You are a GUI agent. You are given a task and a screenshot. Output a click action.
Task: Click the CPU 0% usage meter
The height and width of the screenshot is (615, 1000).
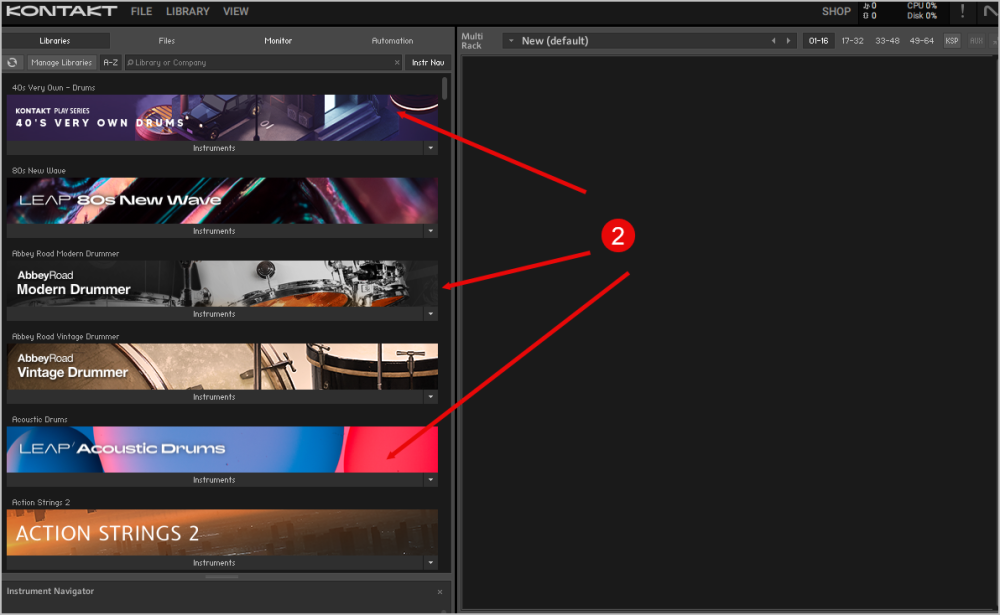point(922,6)
